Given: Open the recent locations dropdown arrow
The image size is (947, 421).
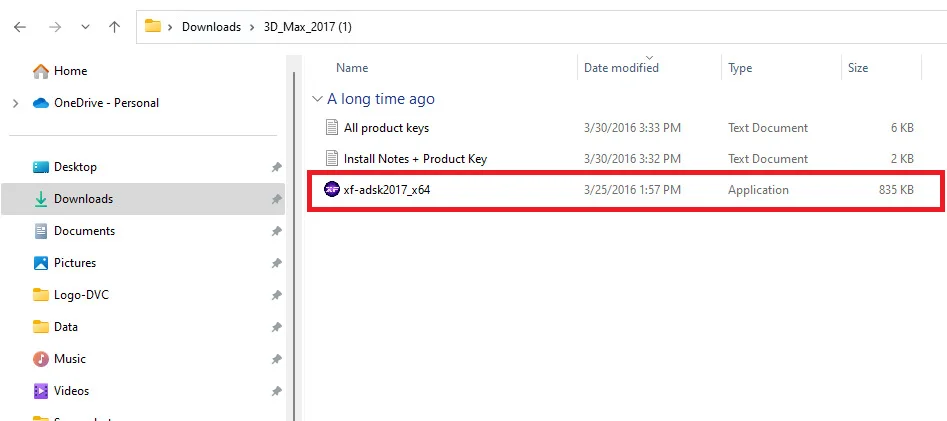Looking at the screenshot, I should coord(85,27).
